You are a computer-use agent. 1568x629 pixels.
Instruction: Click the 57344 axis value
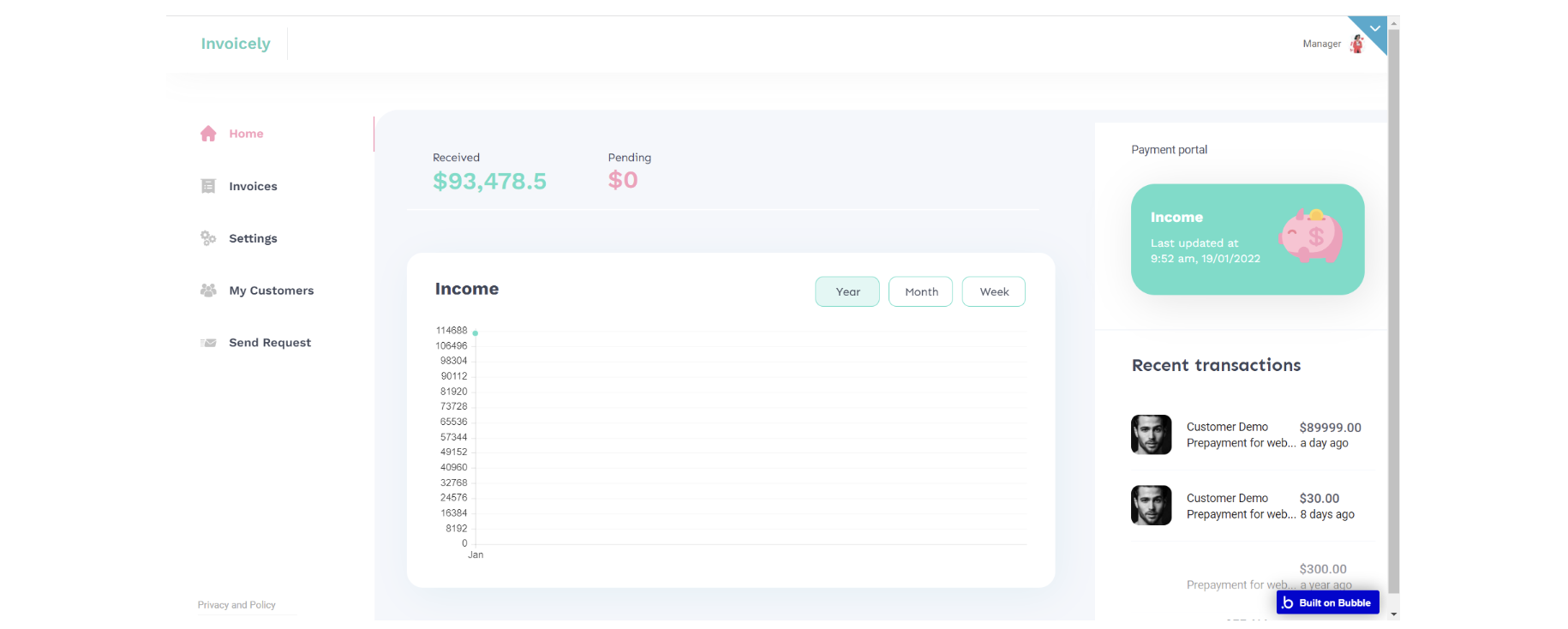click(x=454, y=437)
